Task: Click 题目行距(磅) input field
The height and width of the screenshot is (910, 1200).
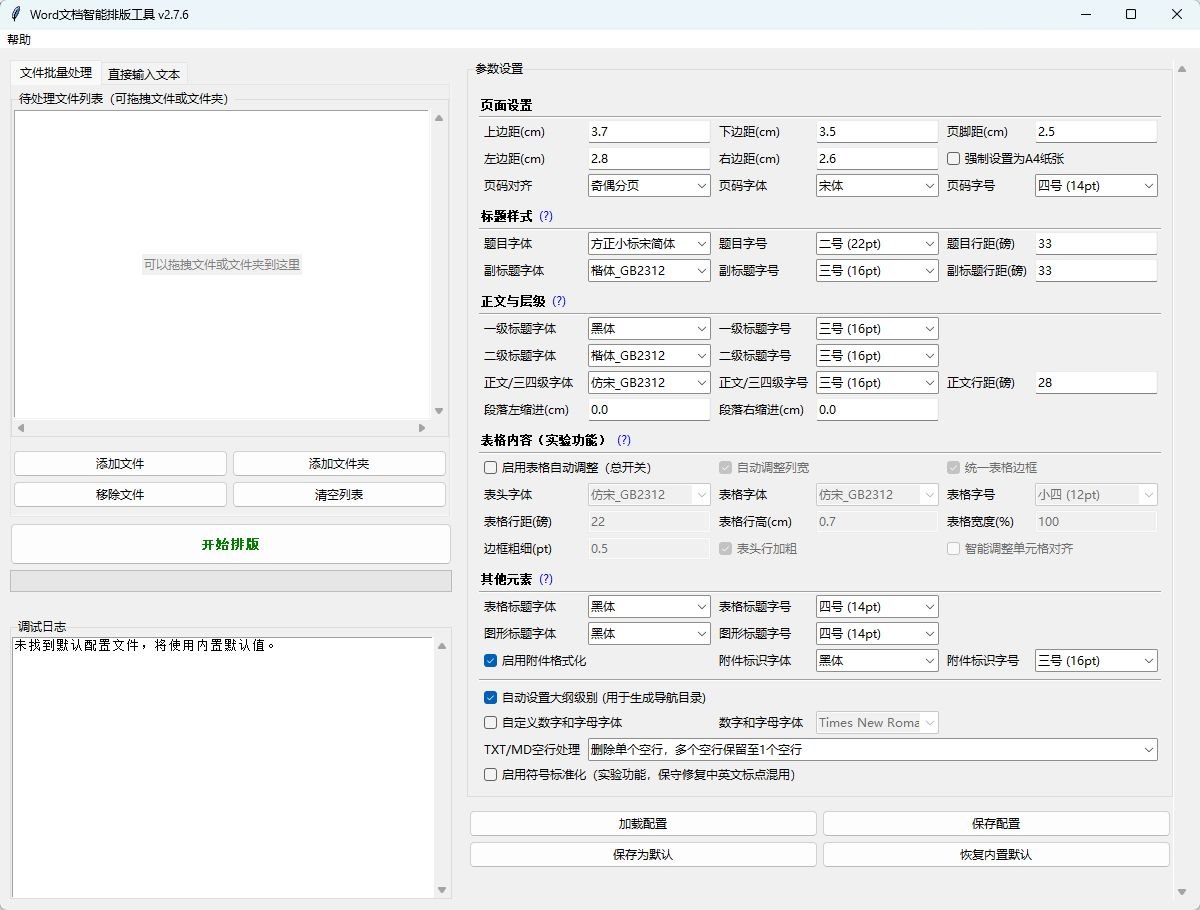Action: pos(1096,244)
